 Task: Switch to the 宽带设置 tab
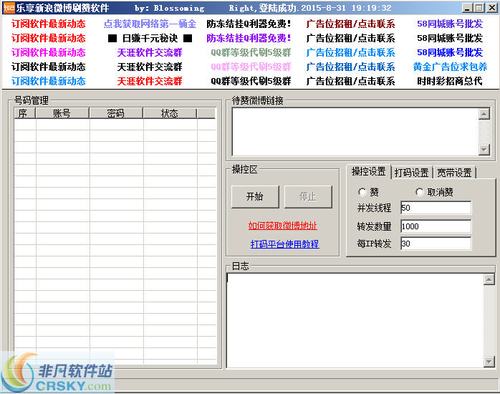coord(454,173)
